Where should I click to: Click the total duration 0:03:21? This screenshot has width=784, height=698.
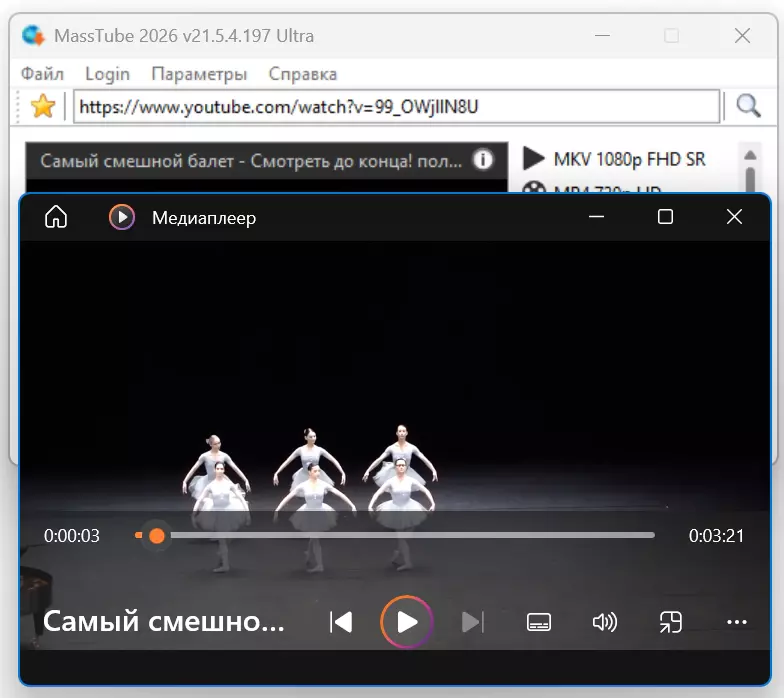[x=716, y=536]
